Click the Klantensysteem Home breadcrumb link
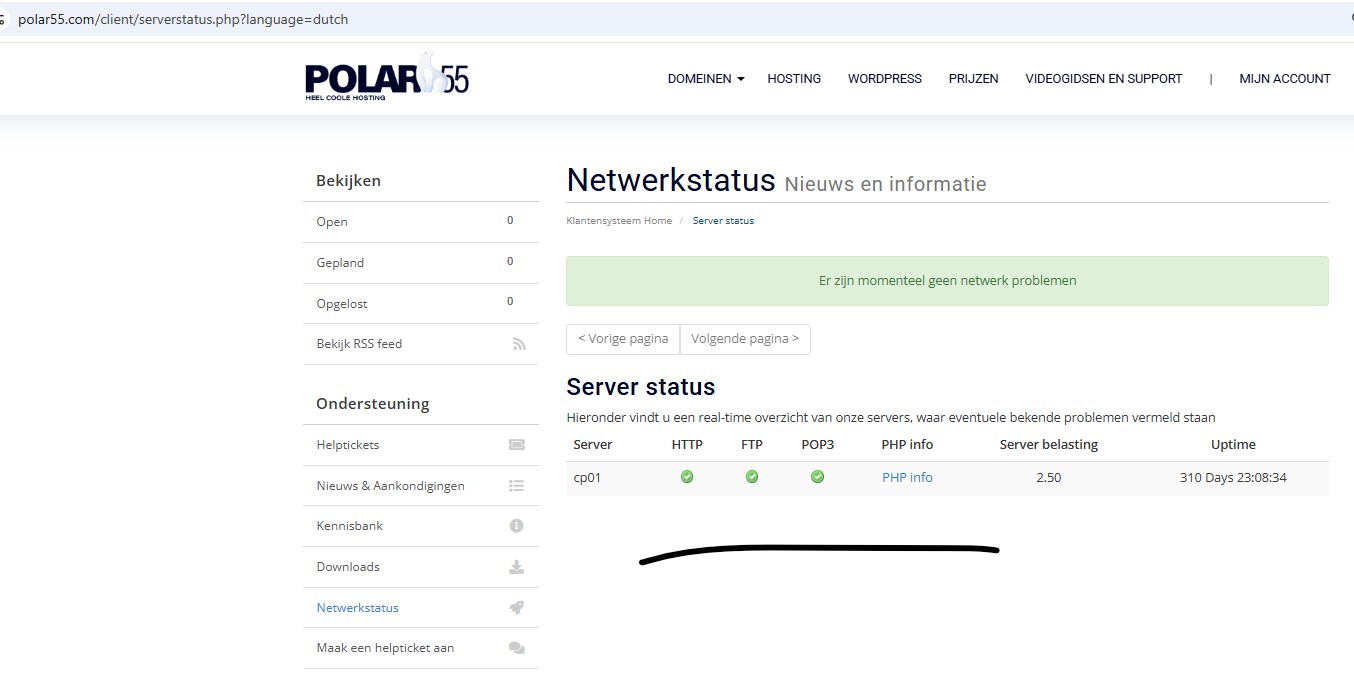 coord(618,220)
